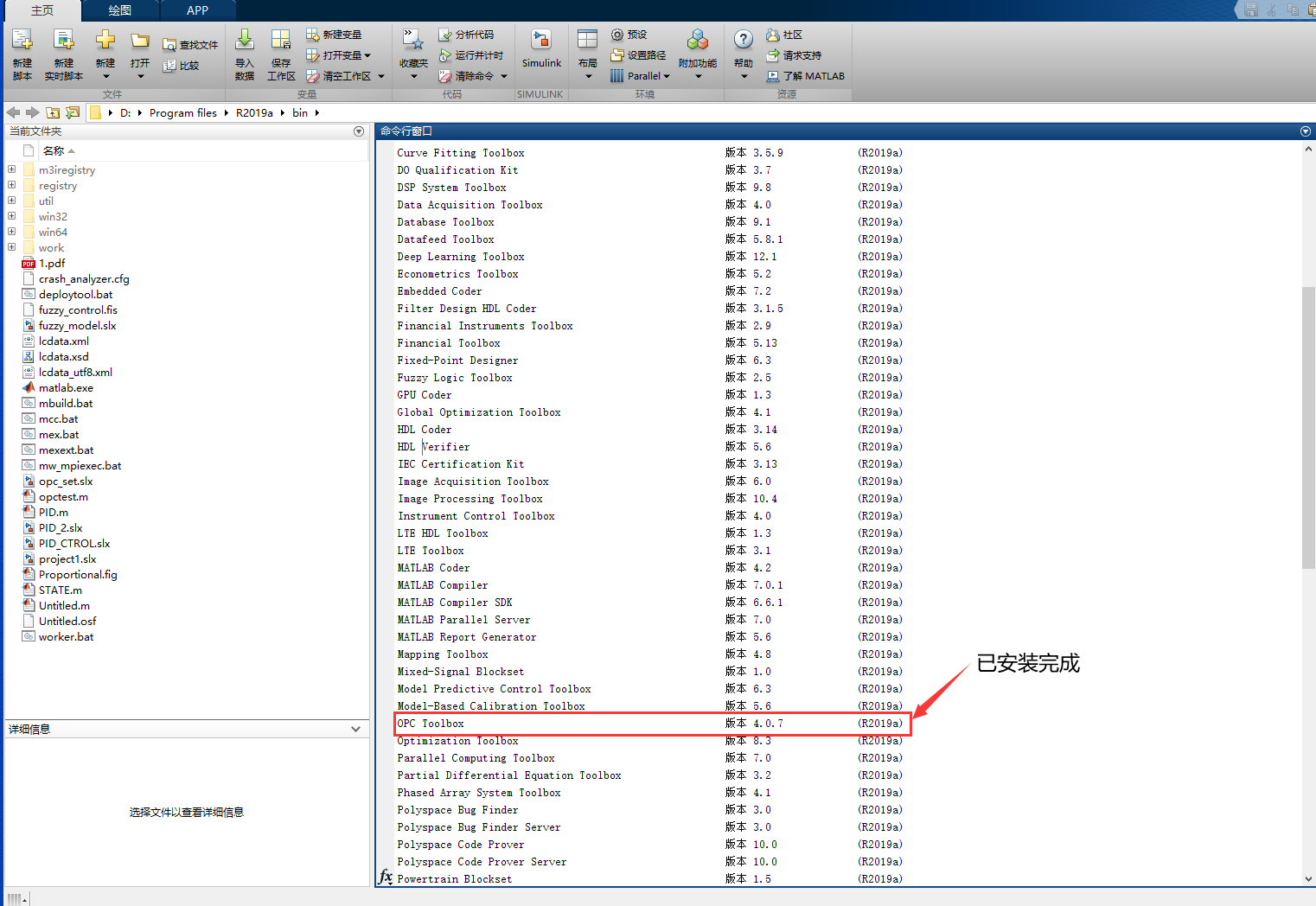The height and width of the screenshot is (906, 1316).
Task: Switch to the 绘图 (Plots) tab
Action: 118,10
